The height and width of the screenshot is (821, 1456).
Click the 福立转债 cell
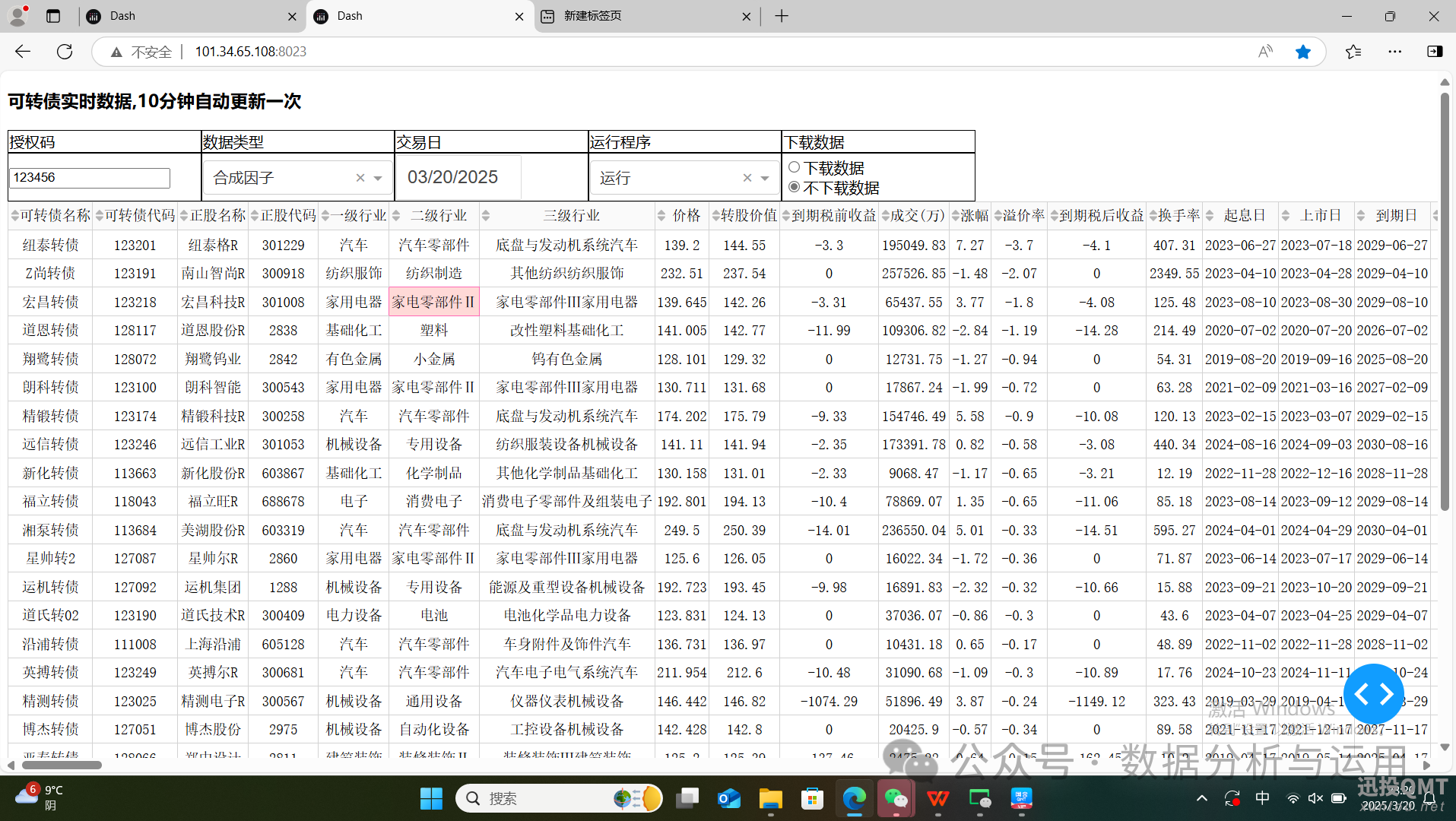coord(50,502)
